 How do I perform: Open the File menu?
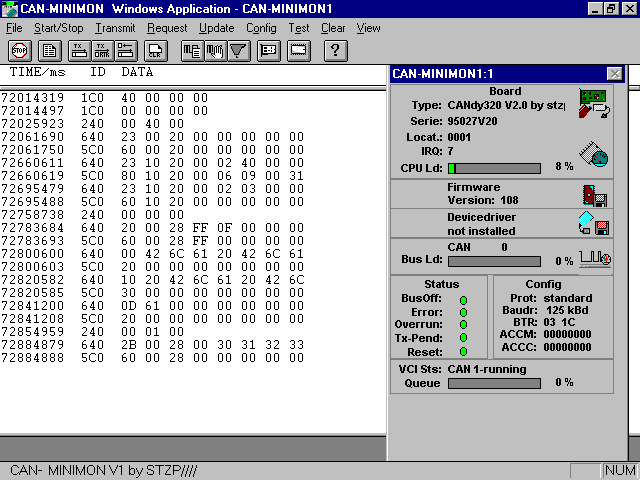click(x=14, y=28)
